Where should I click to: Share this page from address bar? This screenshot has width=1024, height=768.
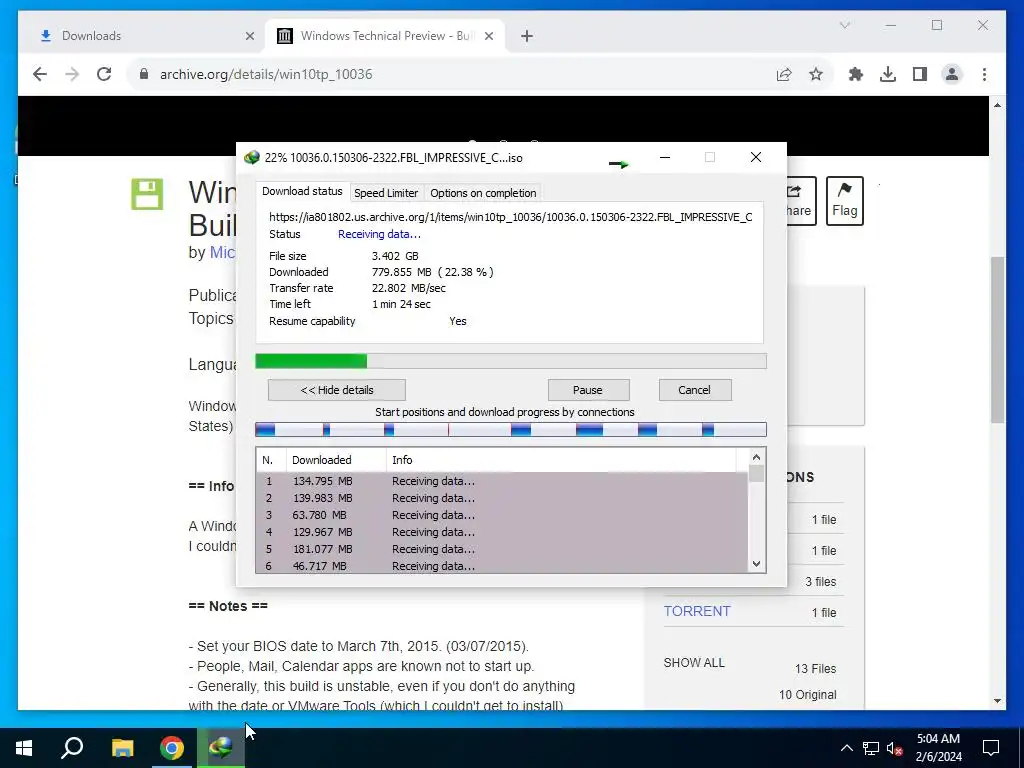point(784,74)
